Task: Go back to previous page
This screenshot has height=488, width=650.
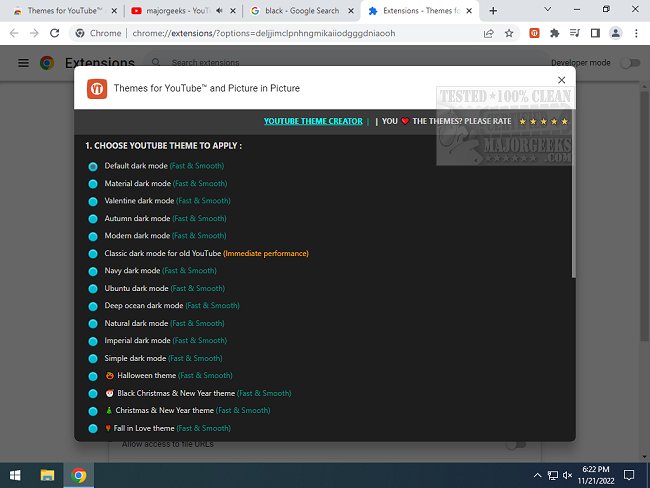Action: coord(14,33)
